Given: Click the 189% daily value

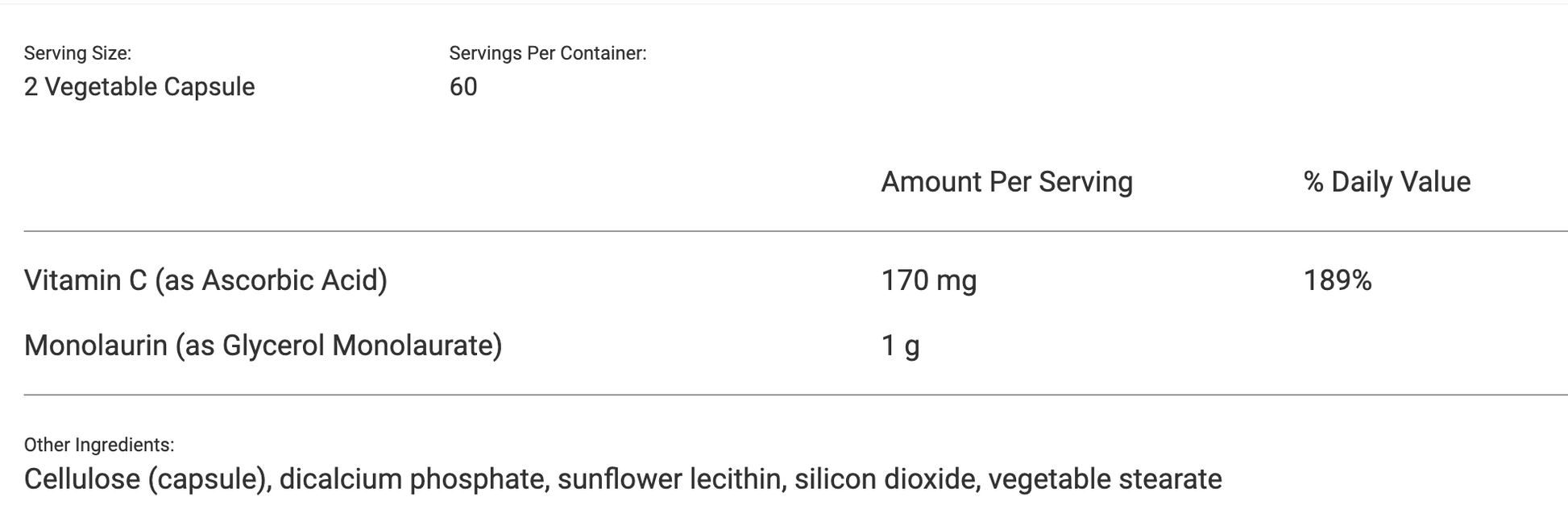Looking at the screenshot, I should coord(1338,280).
